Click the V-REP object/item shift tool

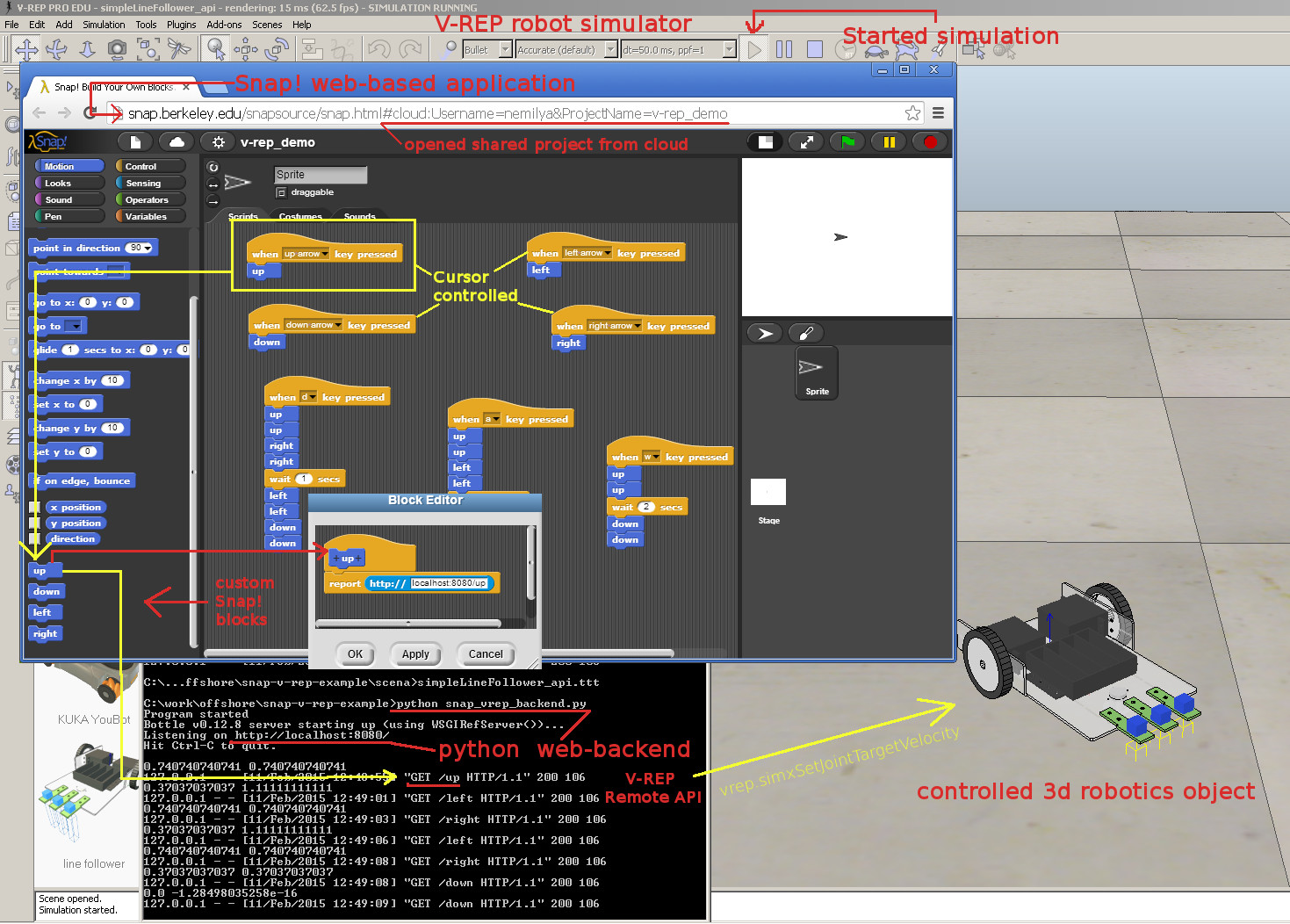click(x=246, y=49)
